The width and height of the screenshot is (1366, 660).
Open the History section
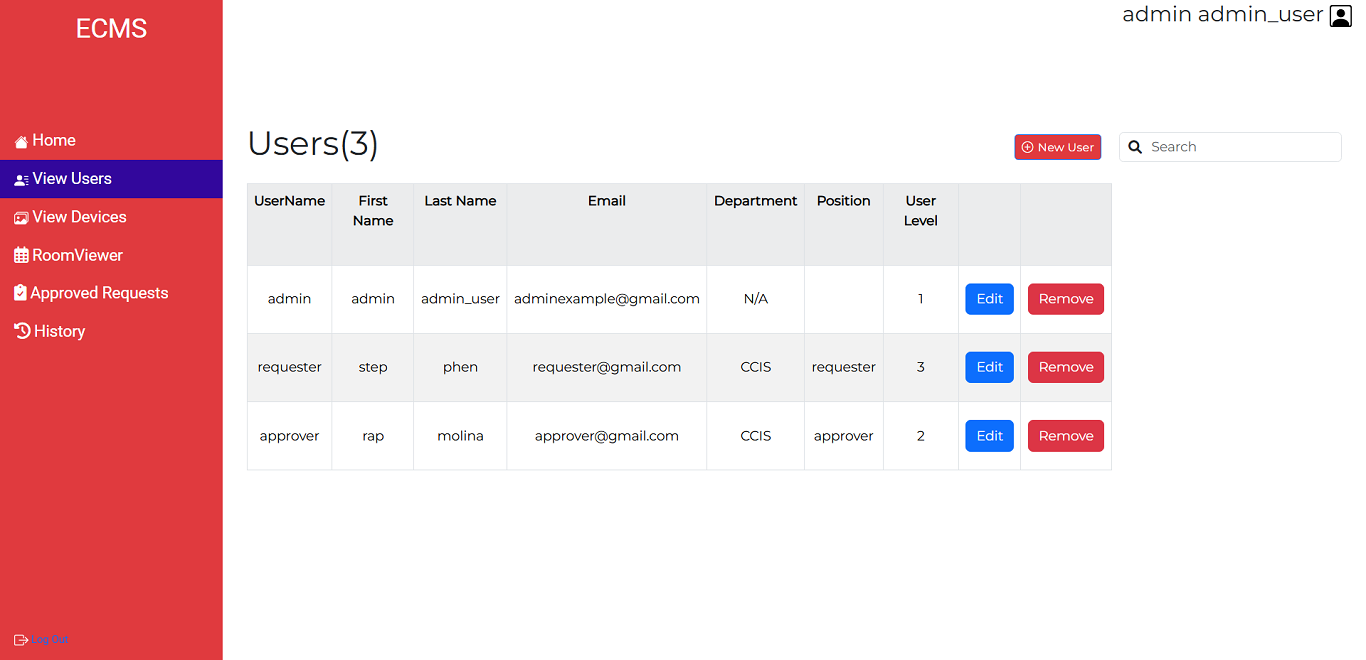(x=111, y=331)
